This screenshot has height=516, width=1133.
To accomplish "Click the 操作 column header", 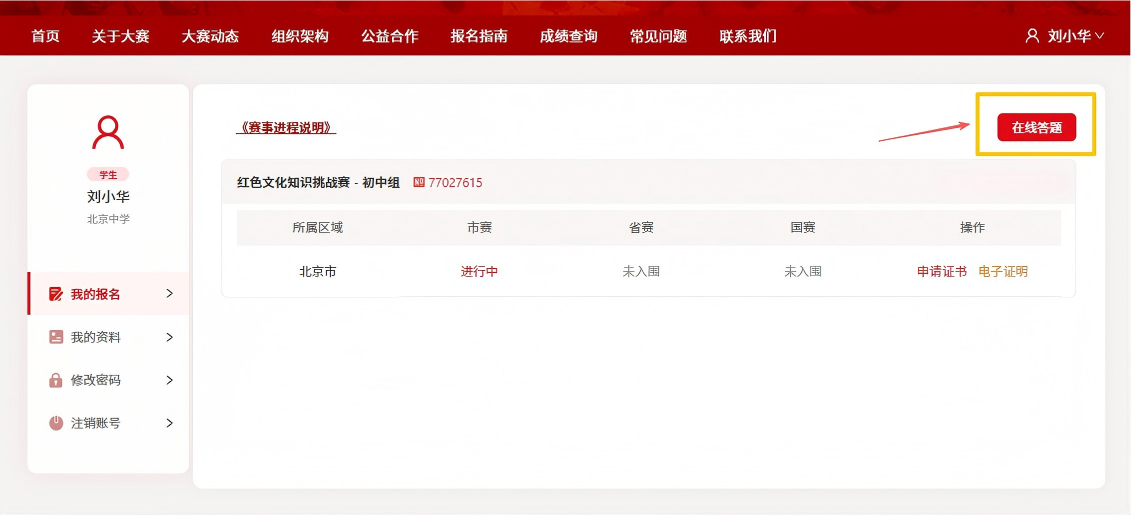I will [x=972, y=228].
